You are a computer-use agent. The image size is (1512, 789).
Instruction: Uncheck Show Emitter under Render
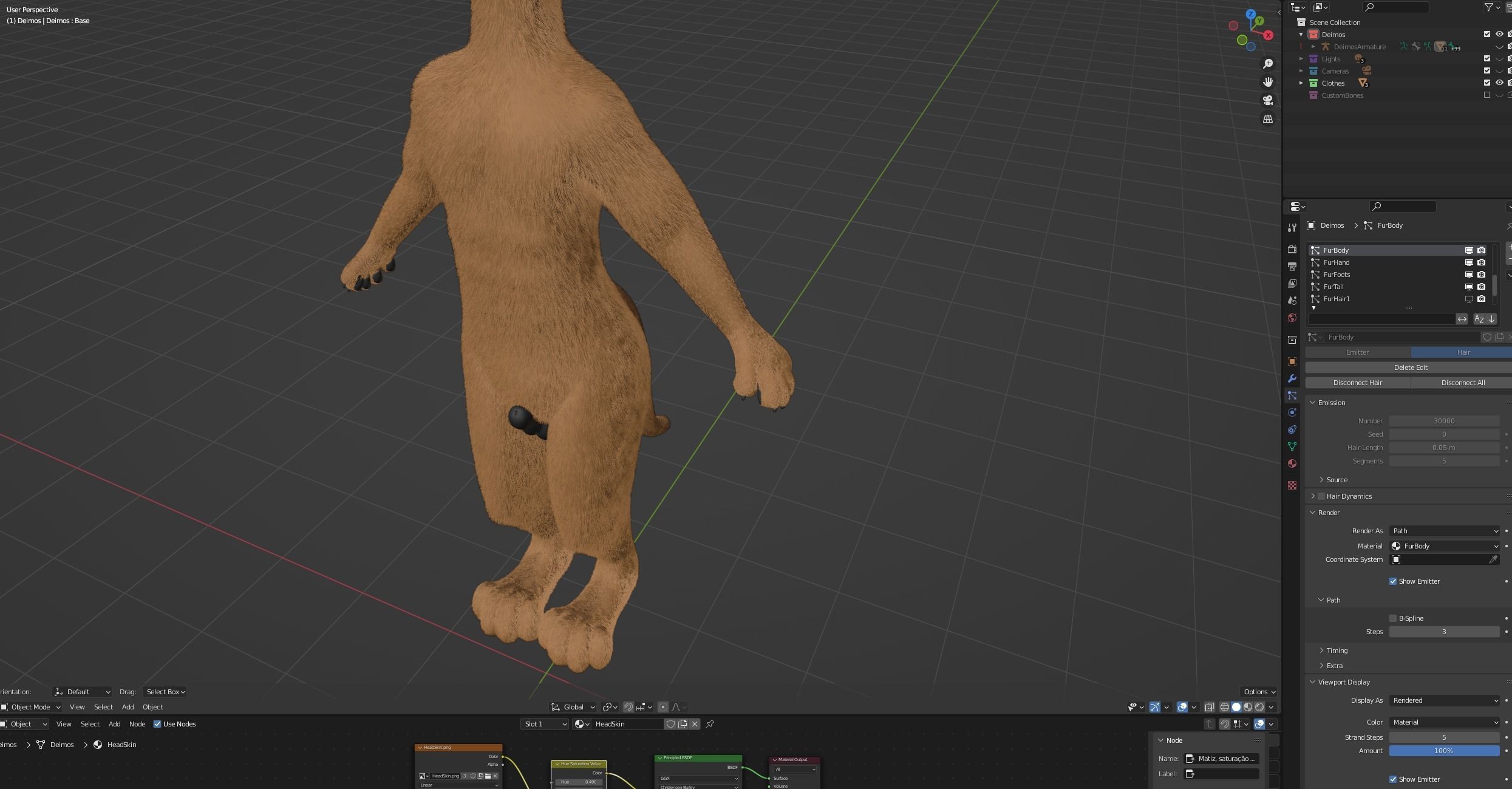(x=1393, y=581)
